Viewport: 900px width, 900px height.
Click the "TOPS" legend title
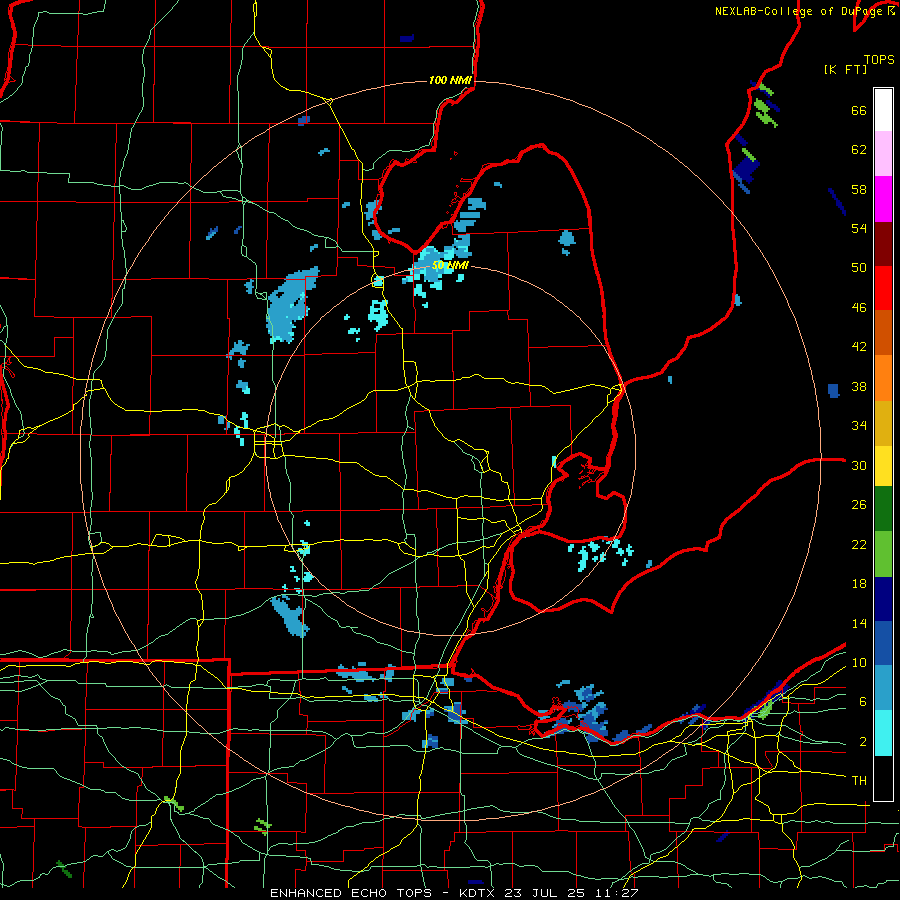879,60
